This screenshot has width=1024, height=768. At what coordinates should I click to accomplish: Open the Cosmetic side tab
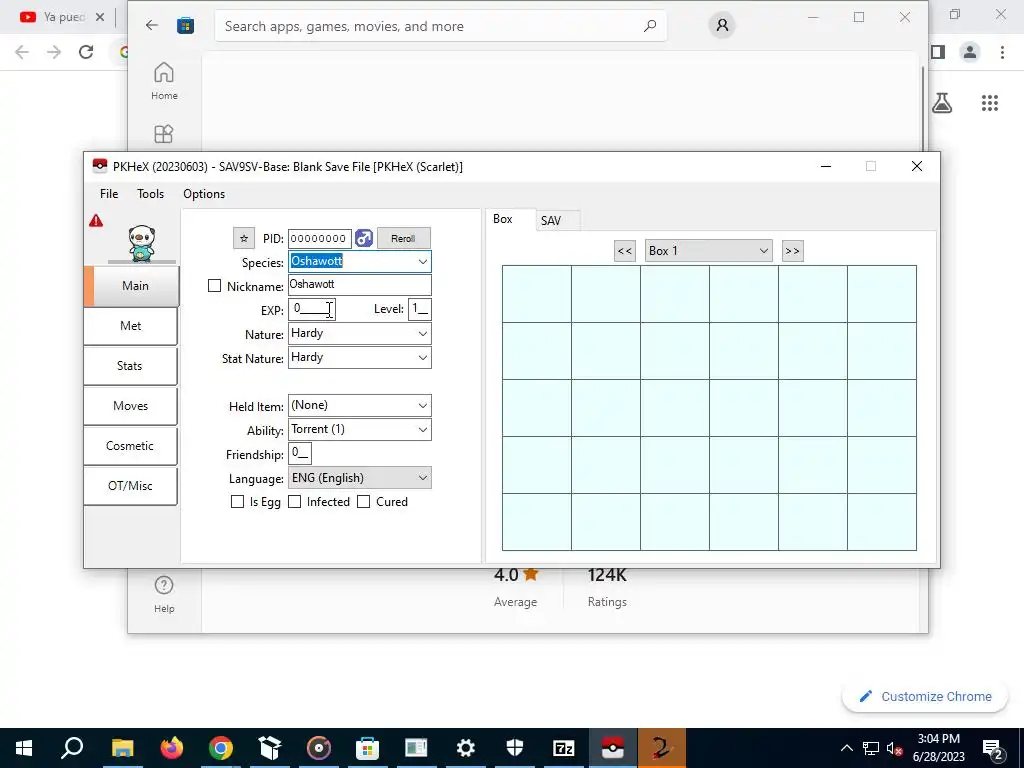click(131, 446)
